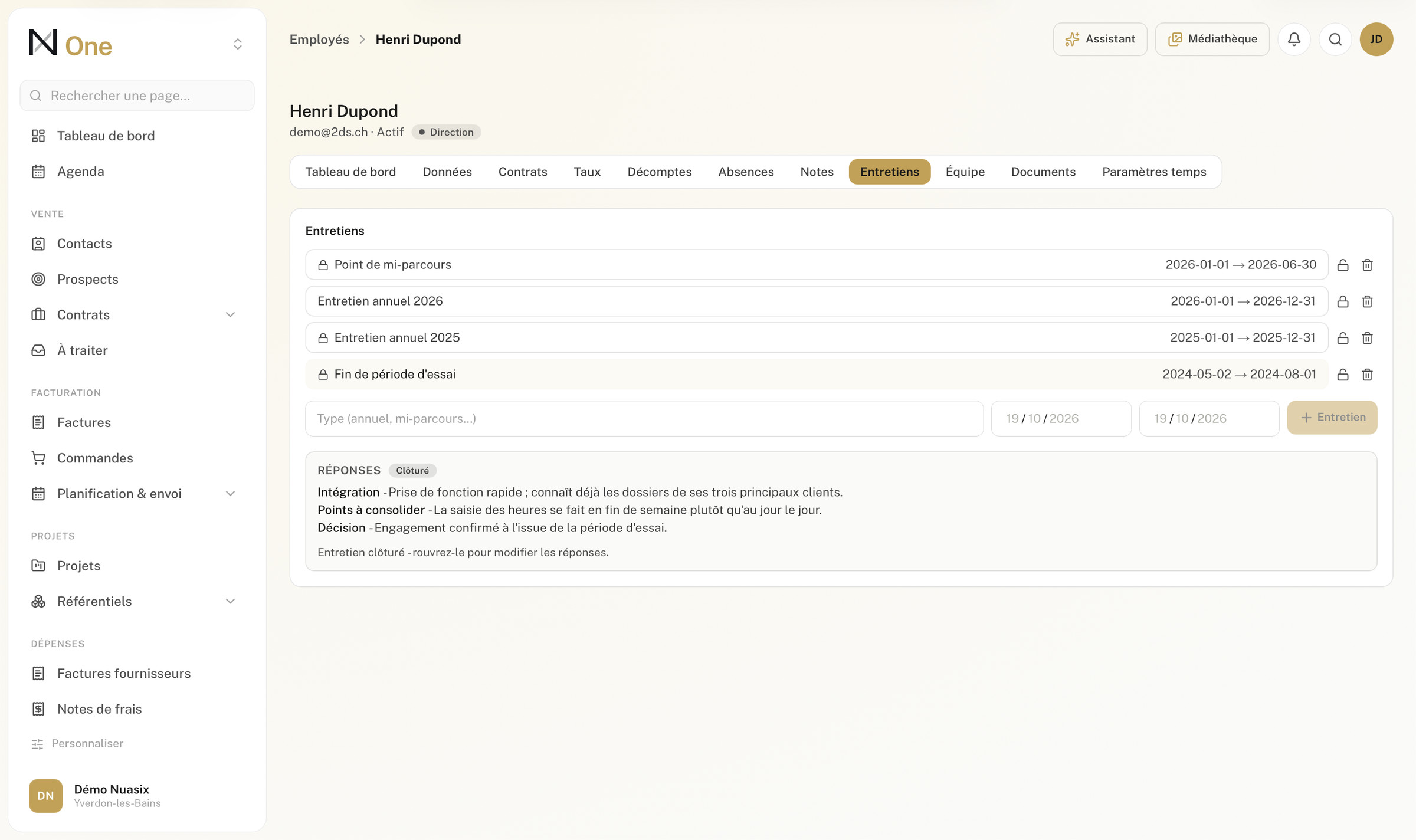The width and height of the screenshot is (1416, 840).
Task: Open the workspace switcher next to One logo
Action: (238, 44)
